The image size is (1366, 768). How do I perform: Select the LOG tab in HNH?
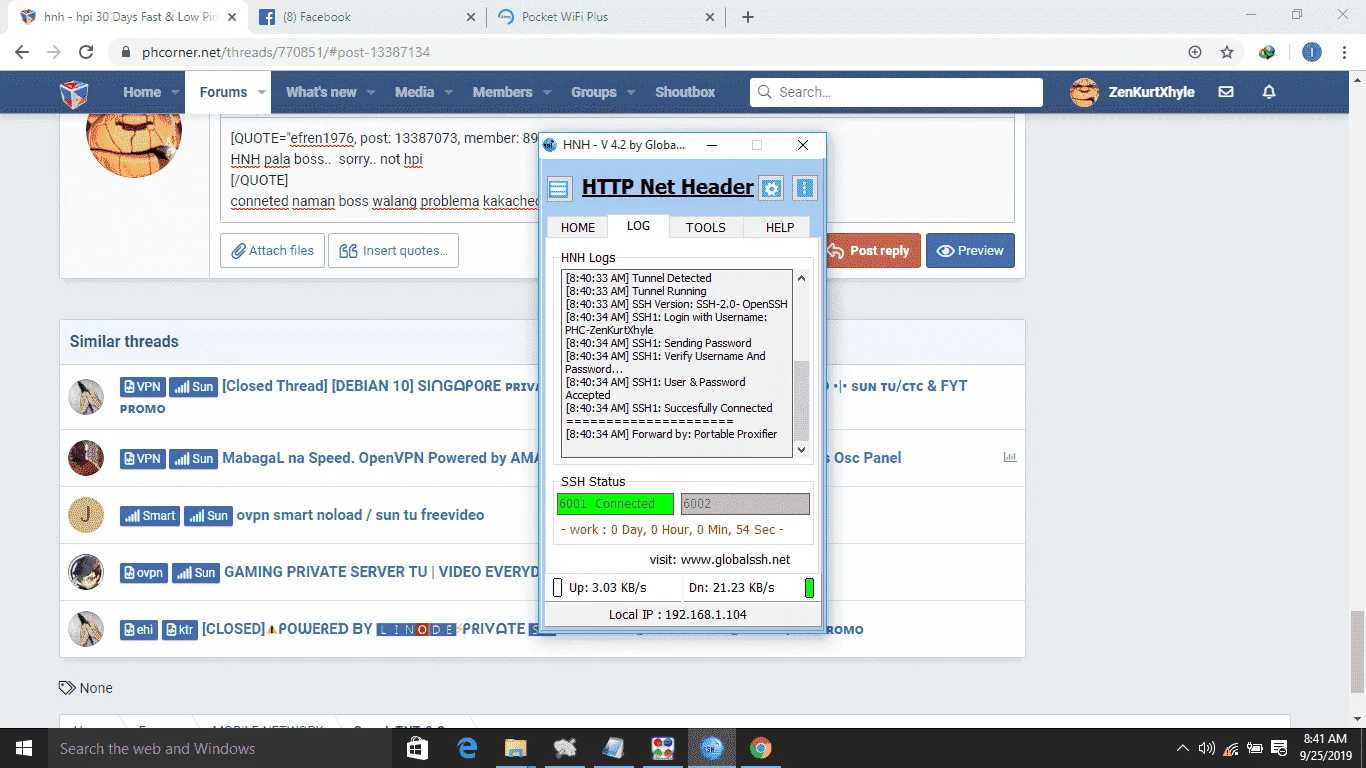[x=639, y=226]
